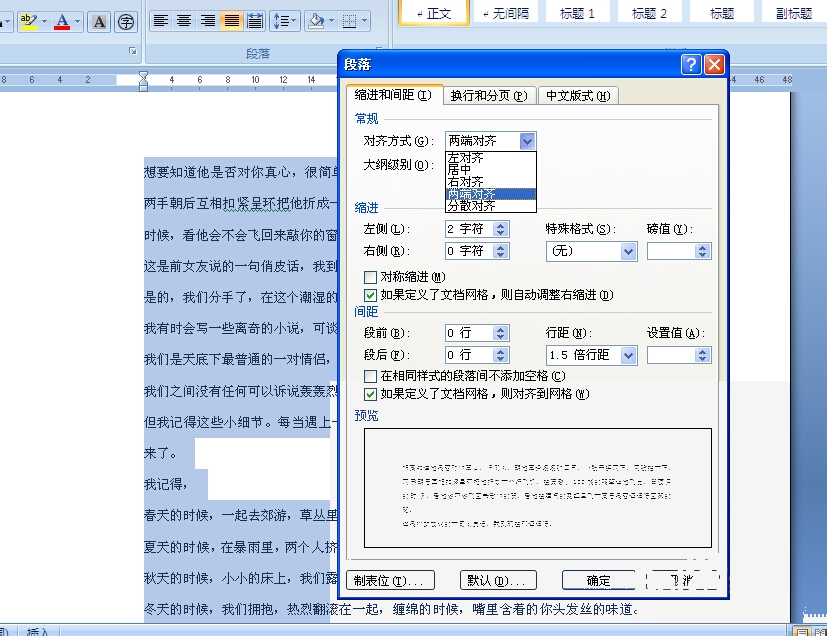Screen dimensions: 827x636
Task: Open the font color dropdown arrow
Action: [78, 22]
